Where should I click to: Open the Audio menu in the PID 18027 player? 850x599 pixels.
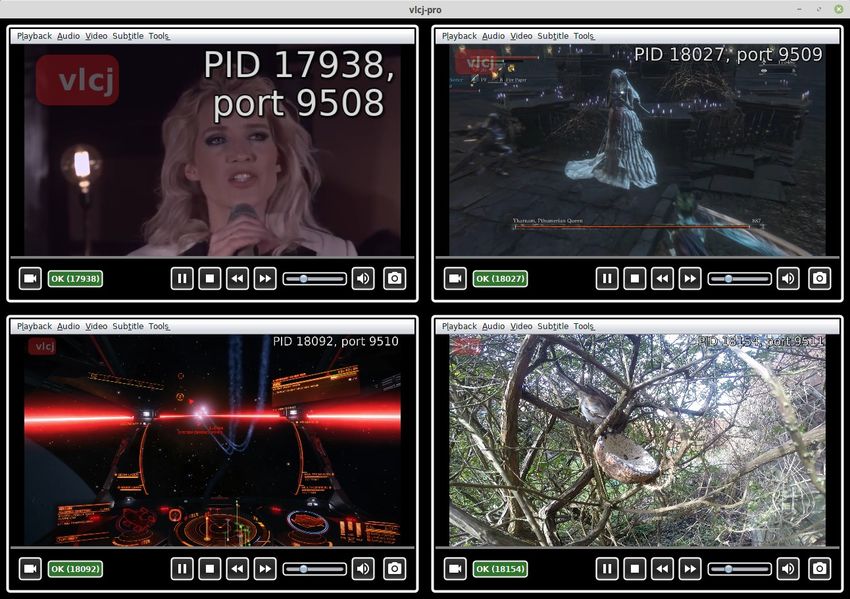(493, 36)
